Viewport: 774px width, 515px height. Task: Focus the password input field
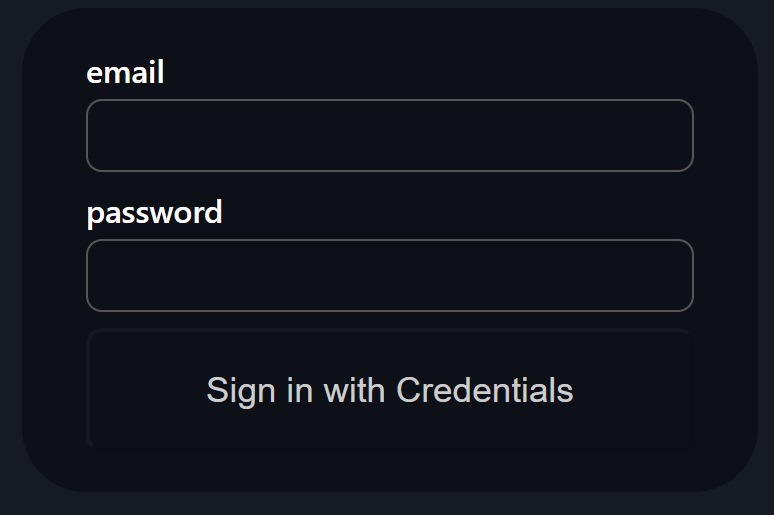point(390,275)
